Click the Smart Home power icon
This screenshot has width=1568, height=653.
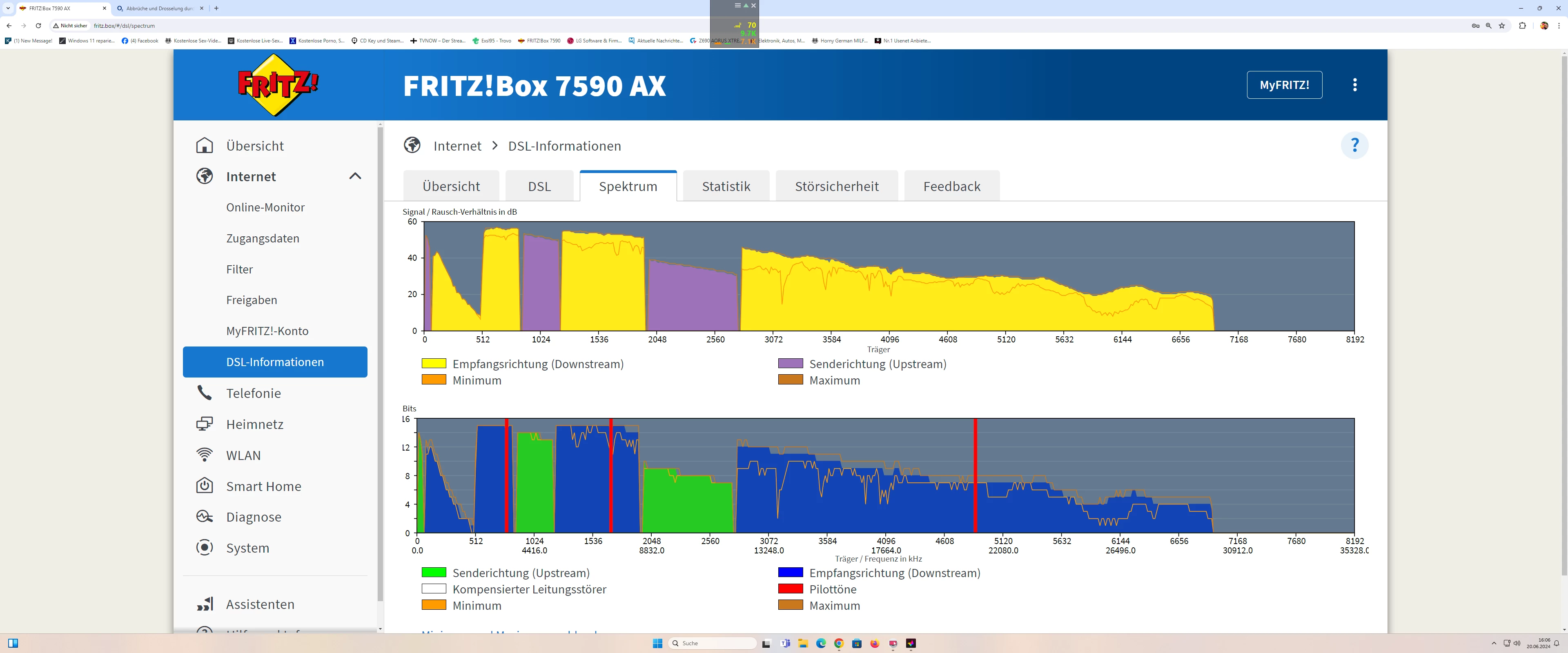tap(205, 486)
